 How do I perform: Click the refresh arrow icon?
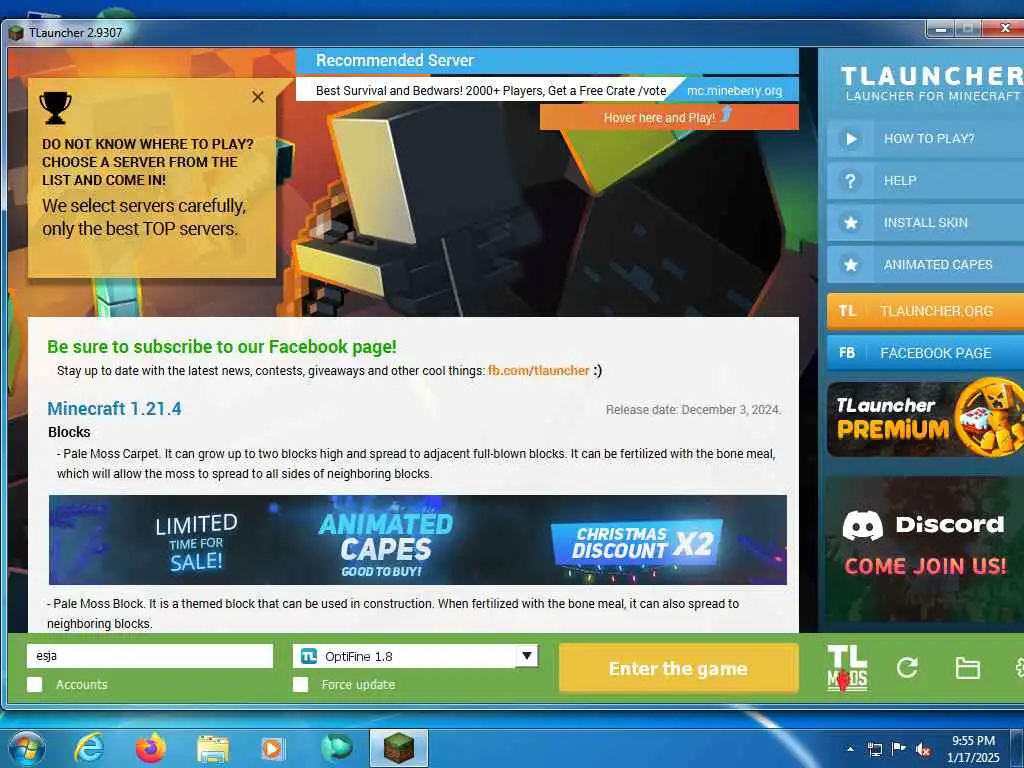pyautogui.click(x=907, y=667)
